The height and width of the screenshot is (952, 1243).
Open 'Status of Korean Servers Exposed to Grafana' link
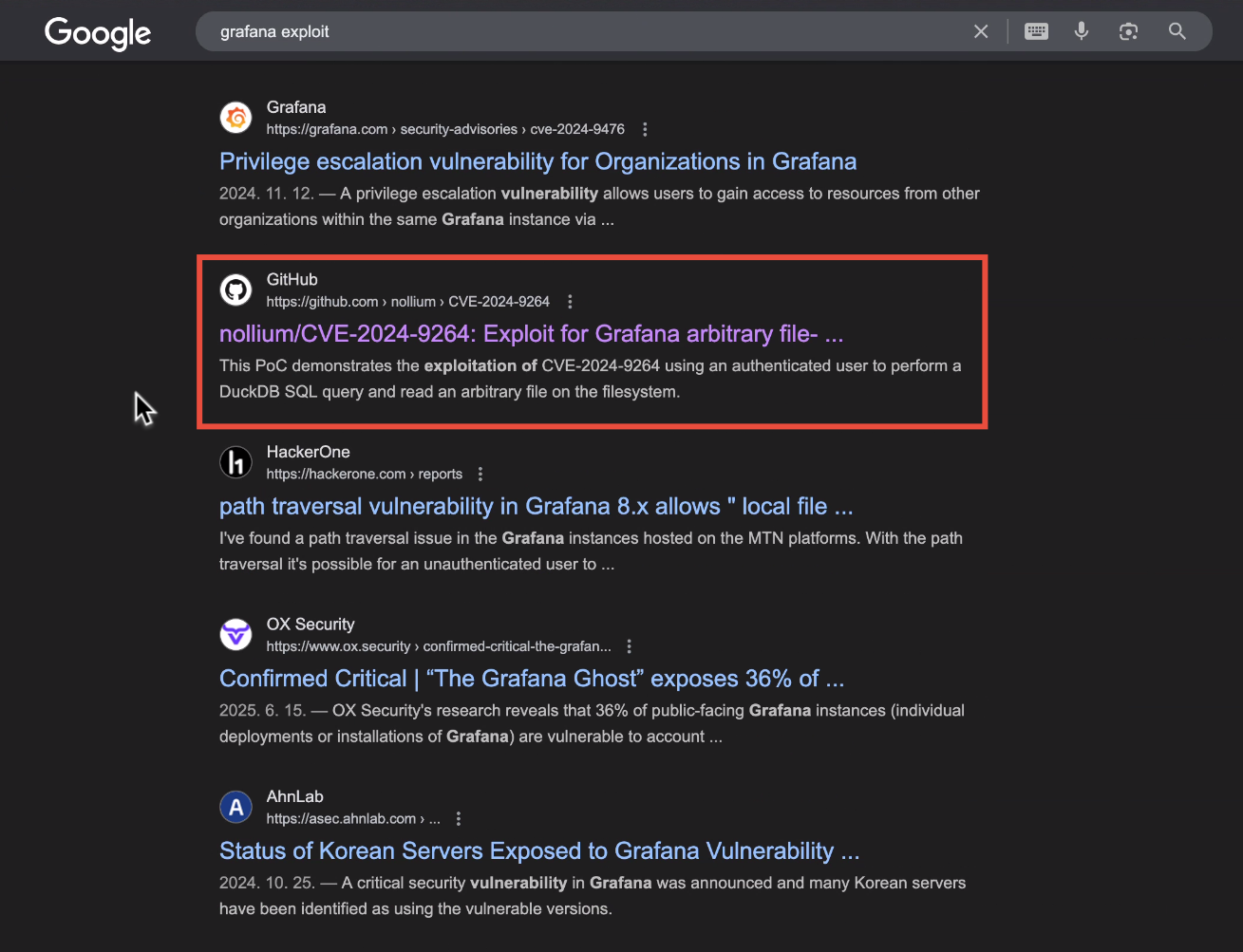[539, 850]
